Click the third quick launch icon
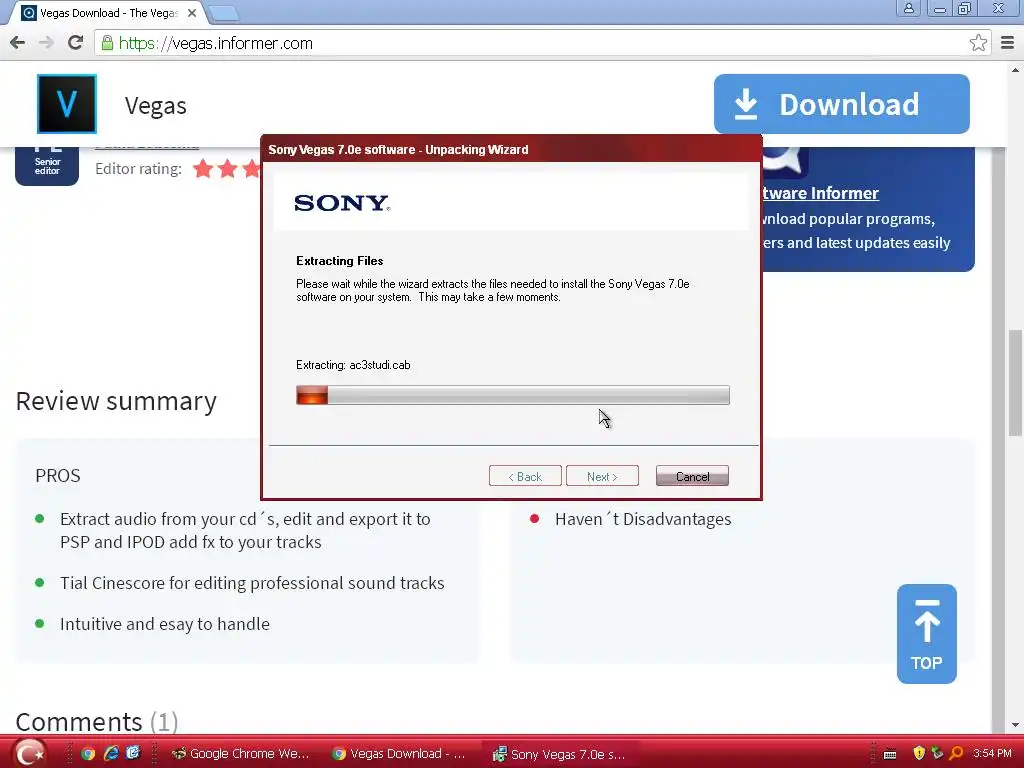Screen dimensions: 1024x768 (133, 753)
